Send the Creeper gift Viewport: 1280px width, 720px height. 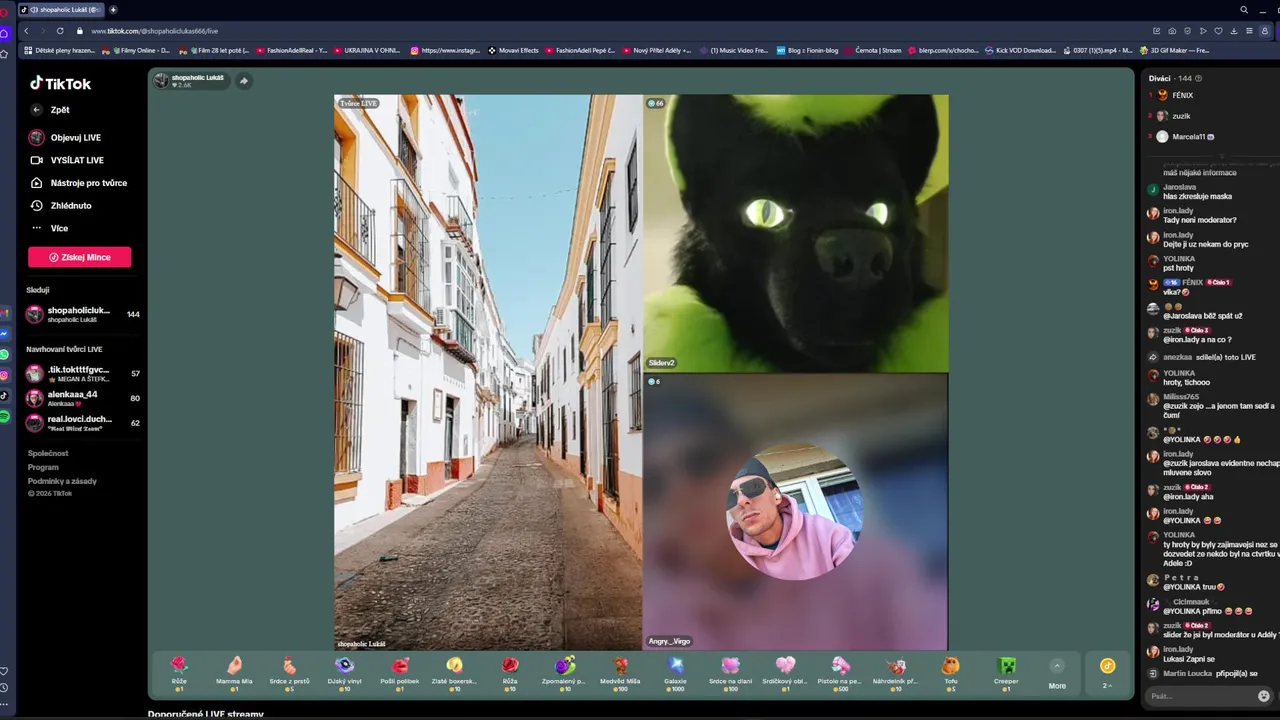(x=1006, y=674)
